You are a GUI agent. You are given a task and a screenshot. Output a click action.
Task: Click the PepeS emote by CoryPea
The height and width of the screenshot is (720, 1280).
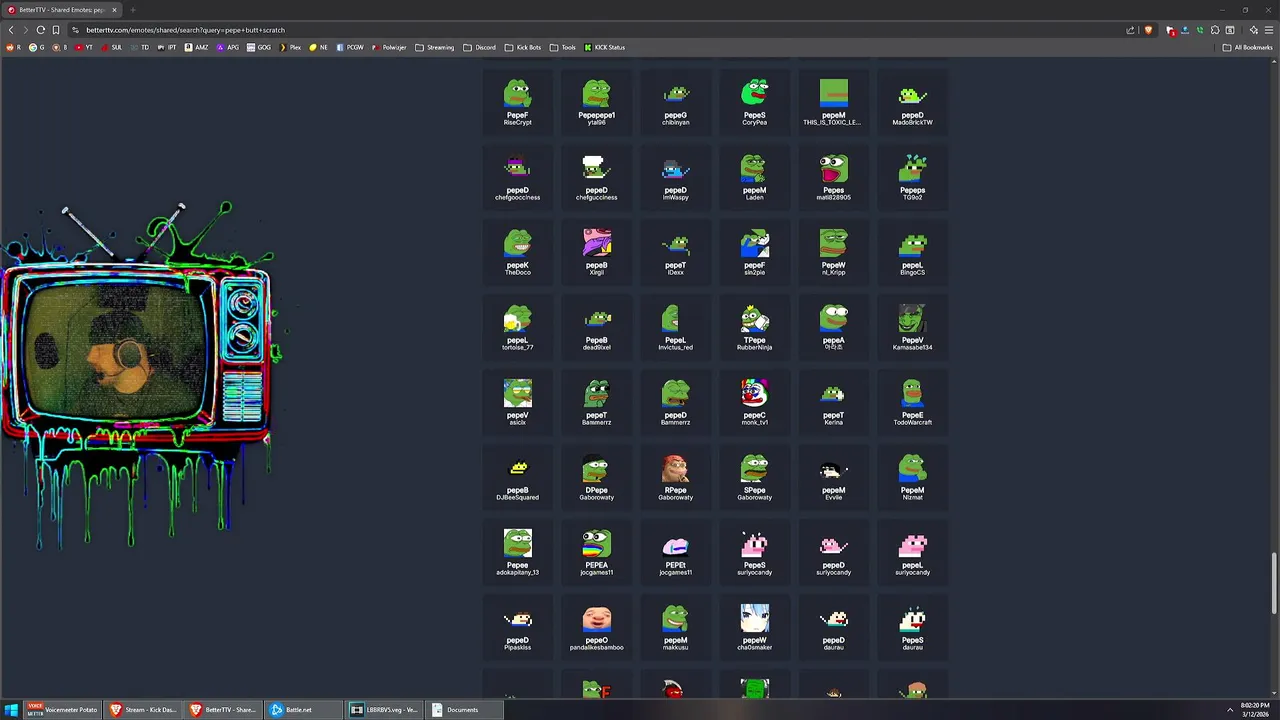point(754,102)
